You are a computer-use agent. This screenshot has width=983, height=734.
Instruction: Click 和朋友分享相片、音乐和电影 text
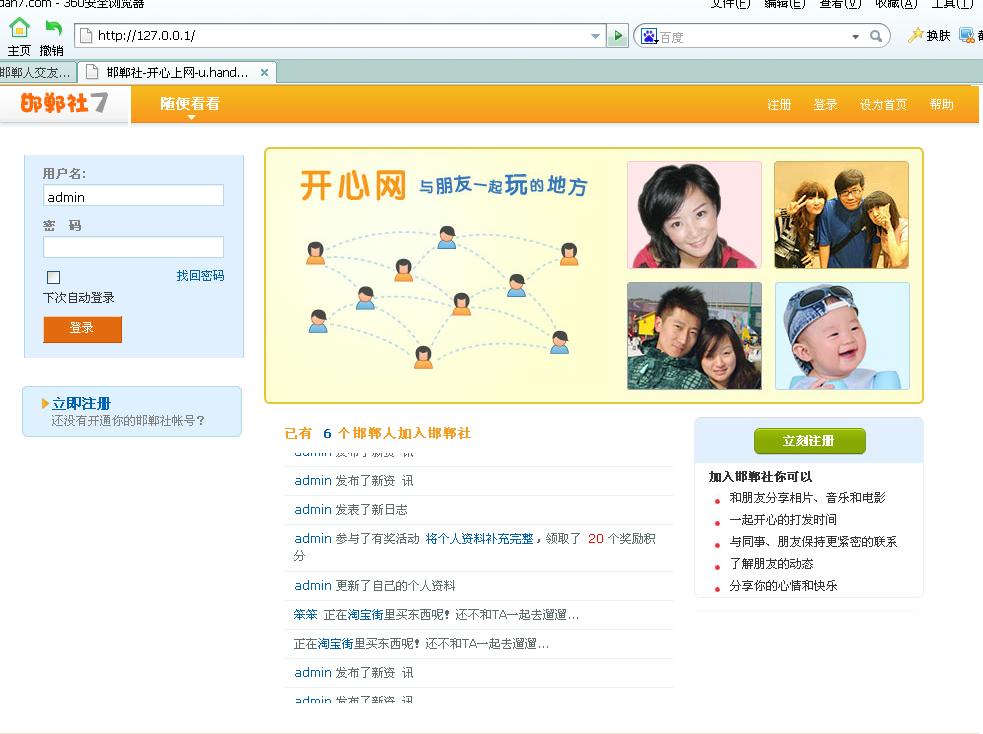pos(807,498)
